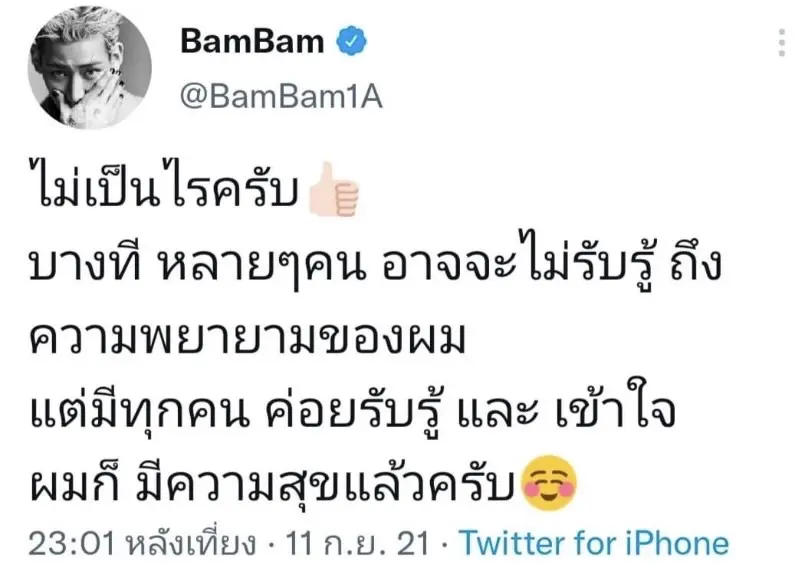Click the date 11 ก.ย. 21
This screenshot has width=808, height=587.
click(357, 544)
